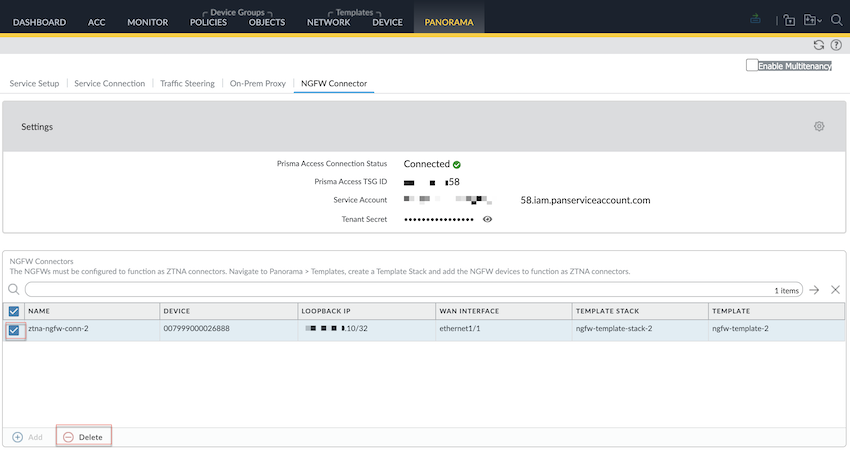
Task: Switch to the Traffic Steering tab
Action: click(187, 84)
